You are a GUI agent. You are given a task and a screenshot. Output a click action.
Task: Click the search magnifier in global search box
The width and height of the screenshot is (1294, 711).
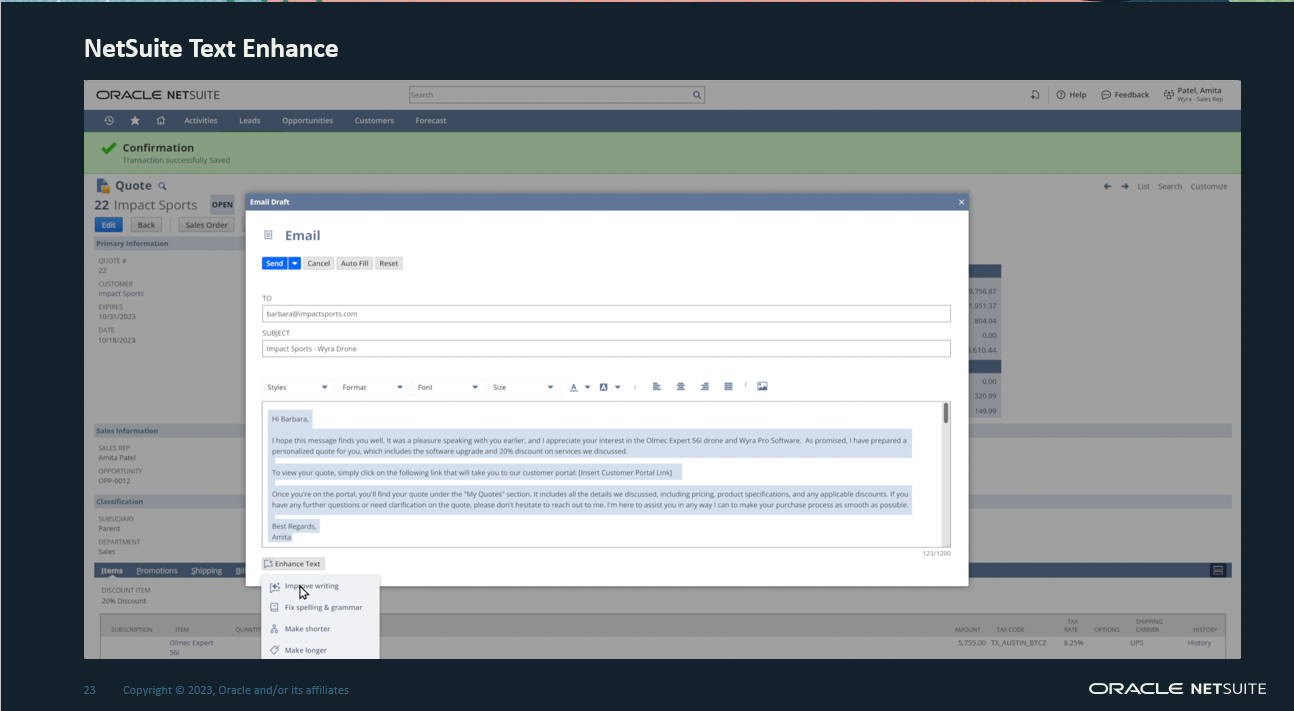[697, 95]
